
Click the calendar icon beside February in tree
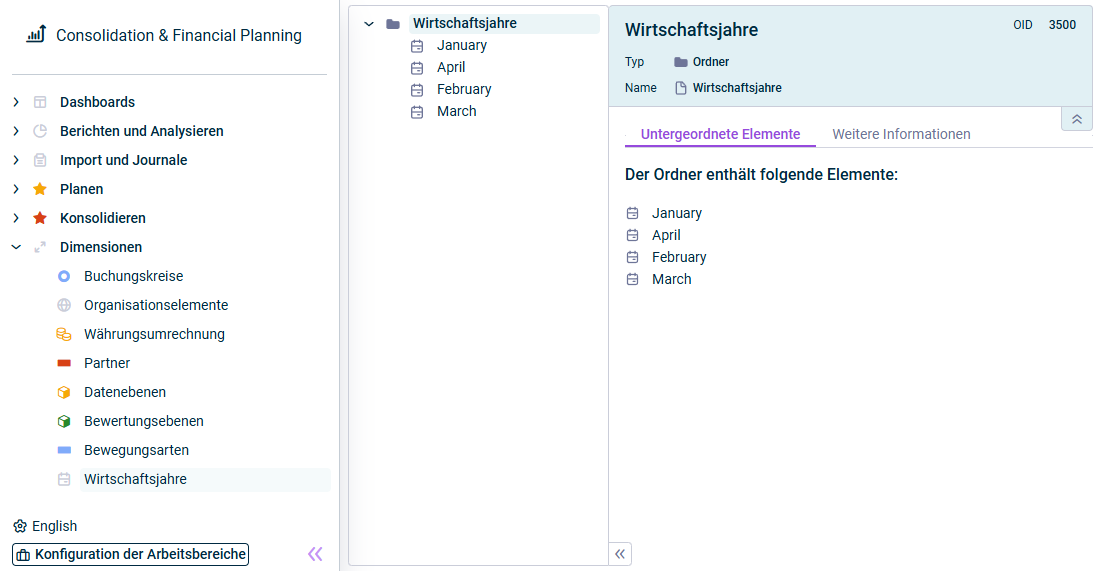417,90
